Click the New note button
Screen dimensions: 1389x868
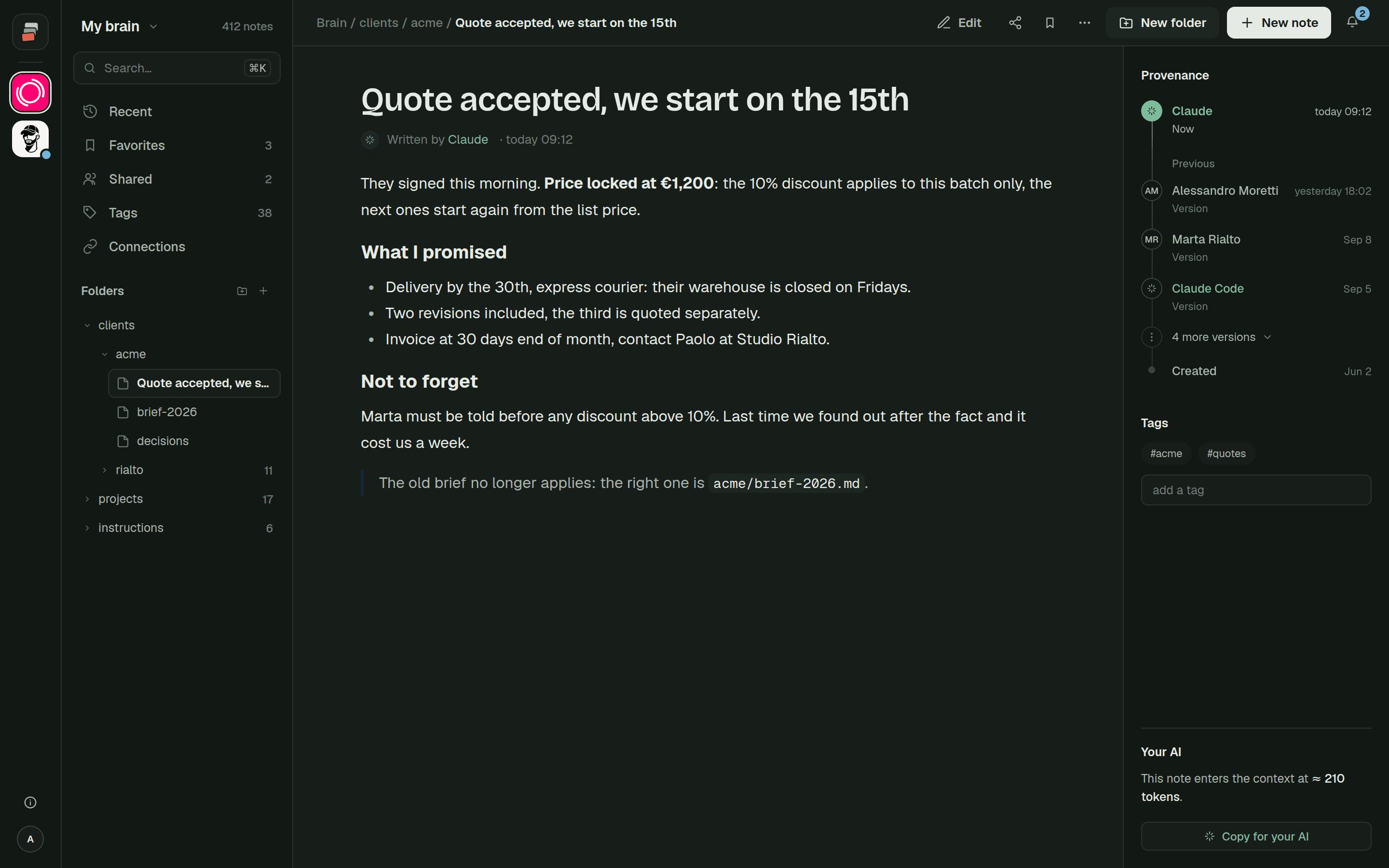[x=1278, y=23]
